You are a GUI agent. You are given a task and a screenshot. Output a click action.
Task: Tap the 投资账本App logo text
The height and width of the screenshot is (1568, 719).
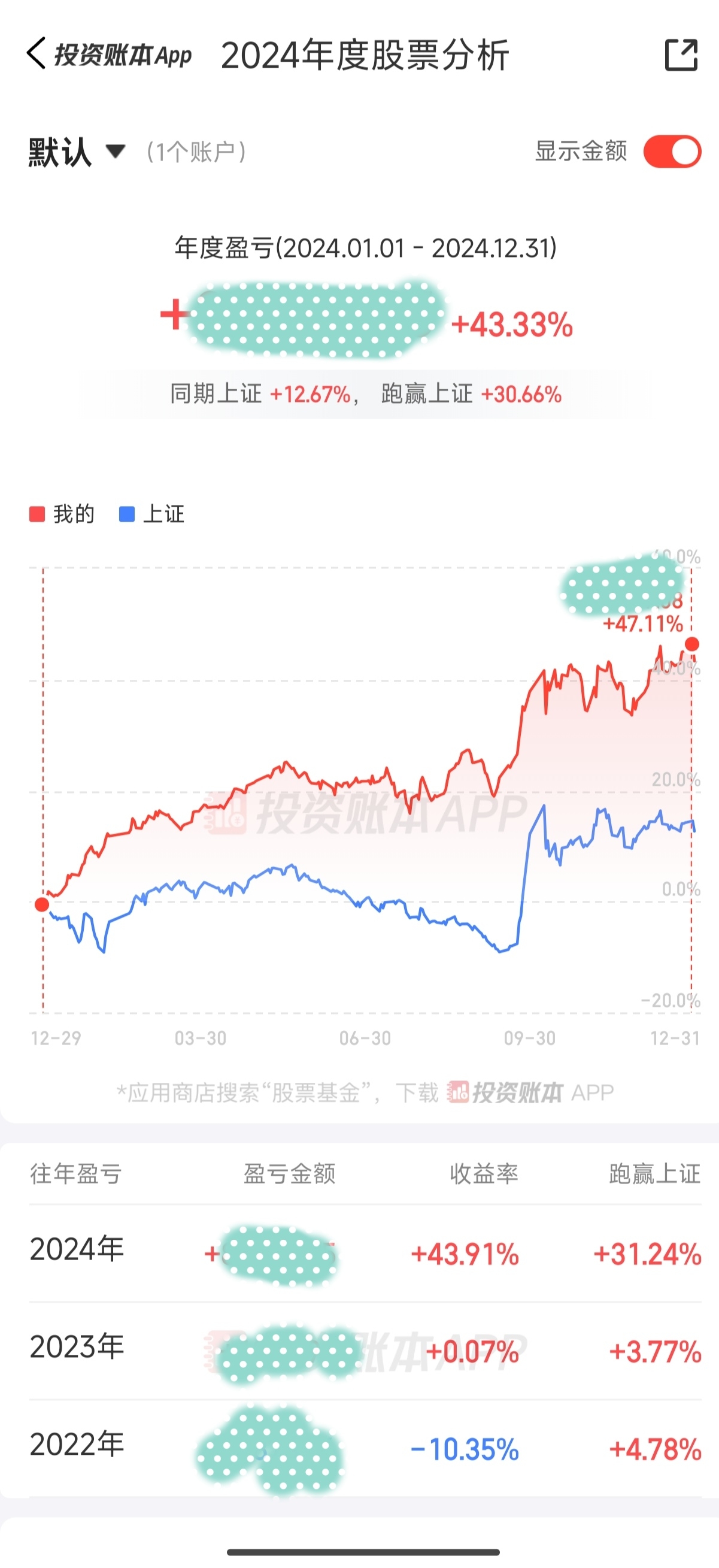click(x=123, y=55)
